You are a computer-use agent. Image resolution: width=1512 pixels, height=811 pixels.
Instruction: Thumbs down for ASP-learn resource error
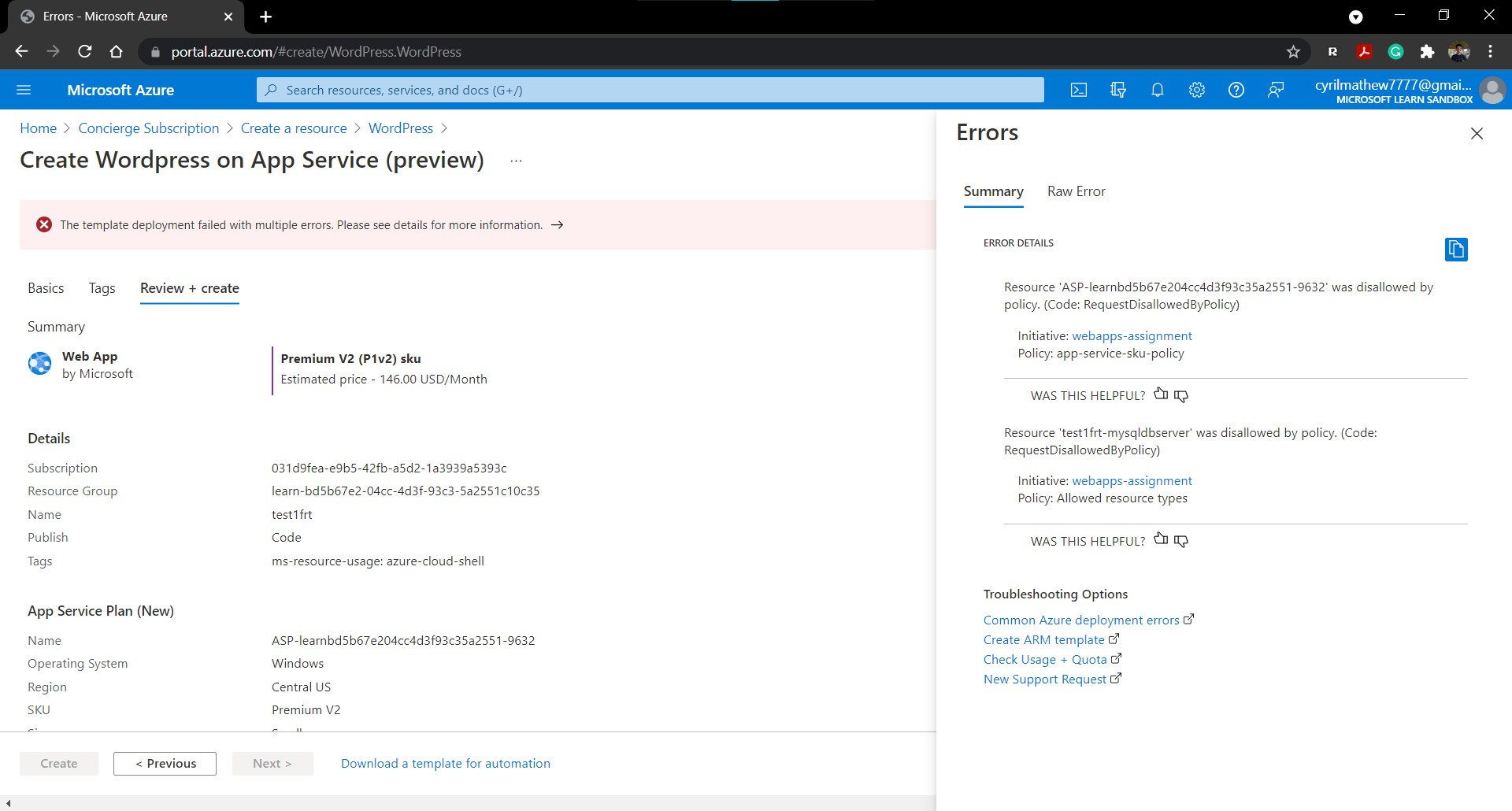point(1181,395)
